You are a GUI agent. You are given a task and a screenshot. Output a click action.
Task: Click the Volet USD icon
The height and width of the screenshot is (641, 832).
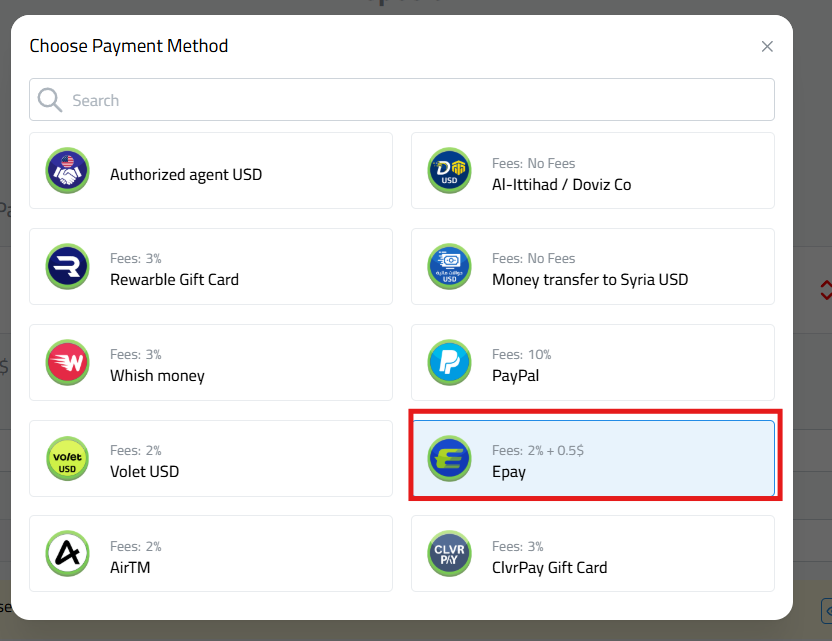[x=67, y=458]
